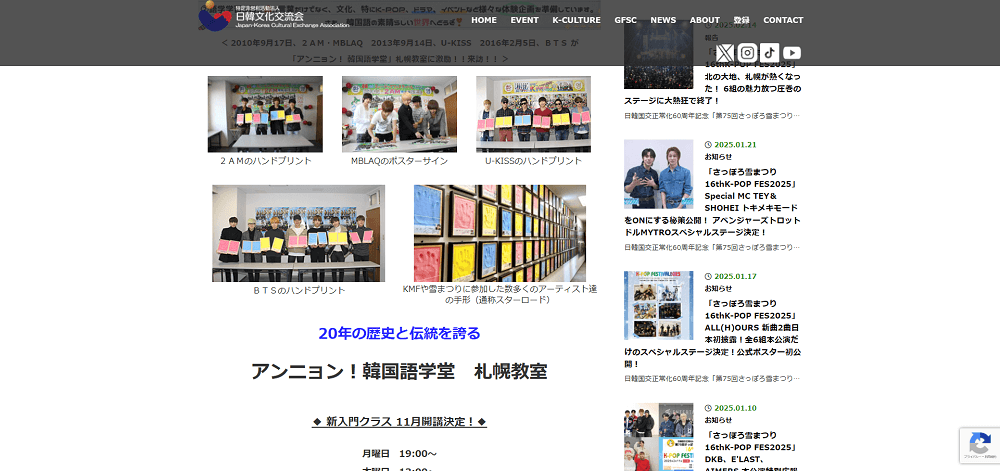Click the heading '20年の歴史と伝統を誇る'

[x=399, y=333]
